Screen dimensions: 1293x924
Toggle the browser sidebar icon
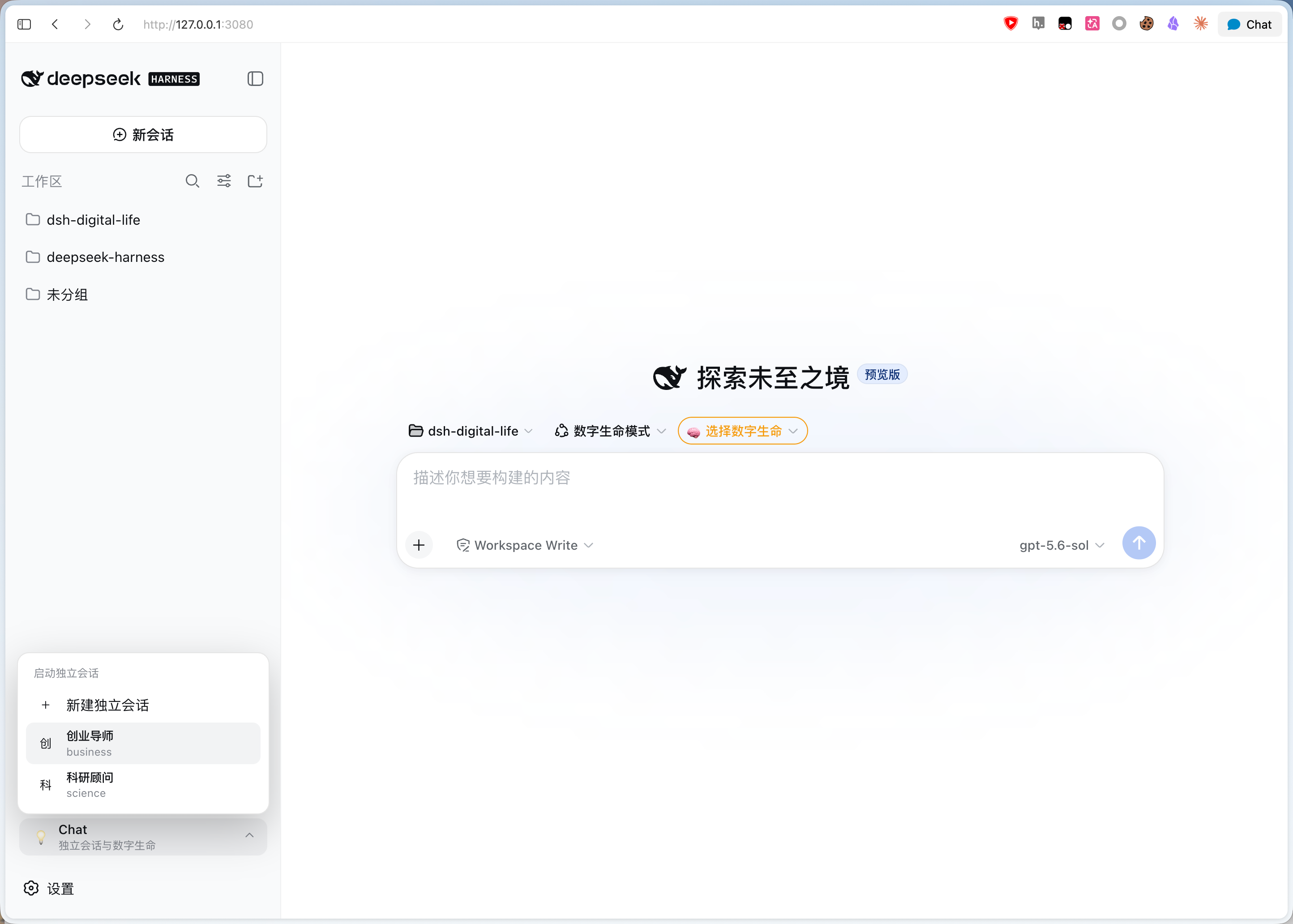[24, 25]
